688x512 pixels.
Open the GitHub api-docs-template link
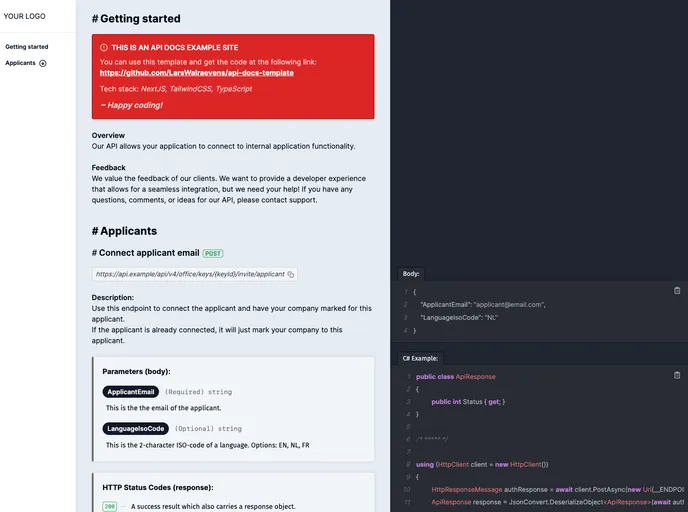tap(196, 73)
